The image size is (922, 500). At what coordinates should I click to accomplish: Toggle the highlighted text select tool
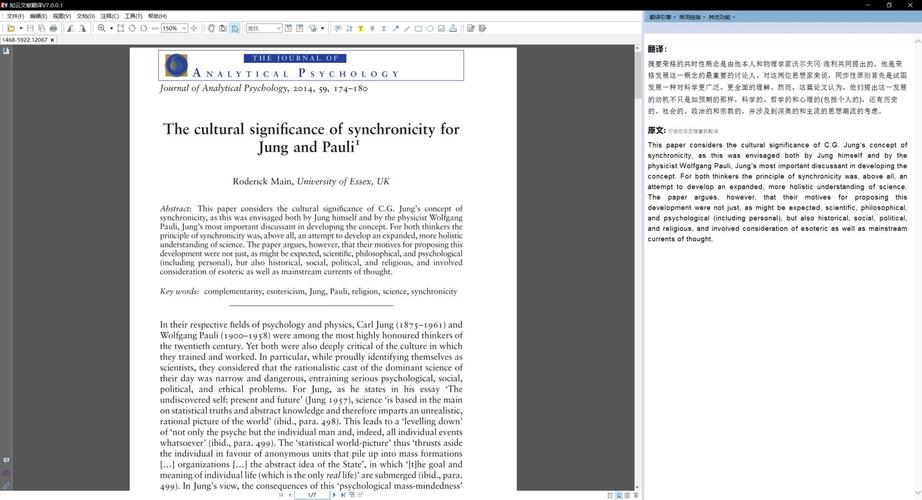point(235,28)
